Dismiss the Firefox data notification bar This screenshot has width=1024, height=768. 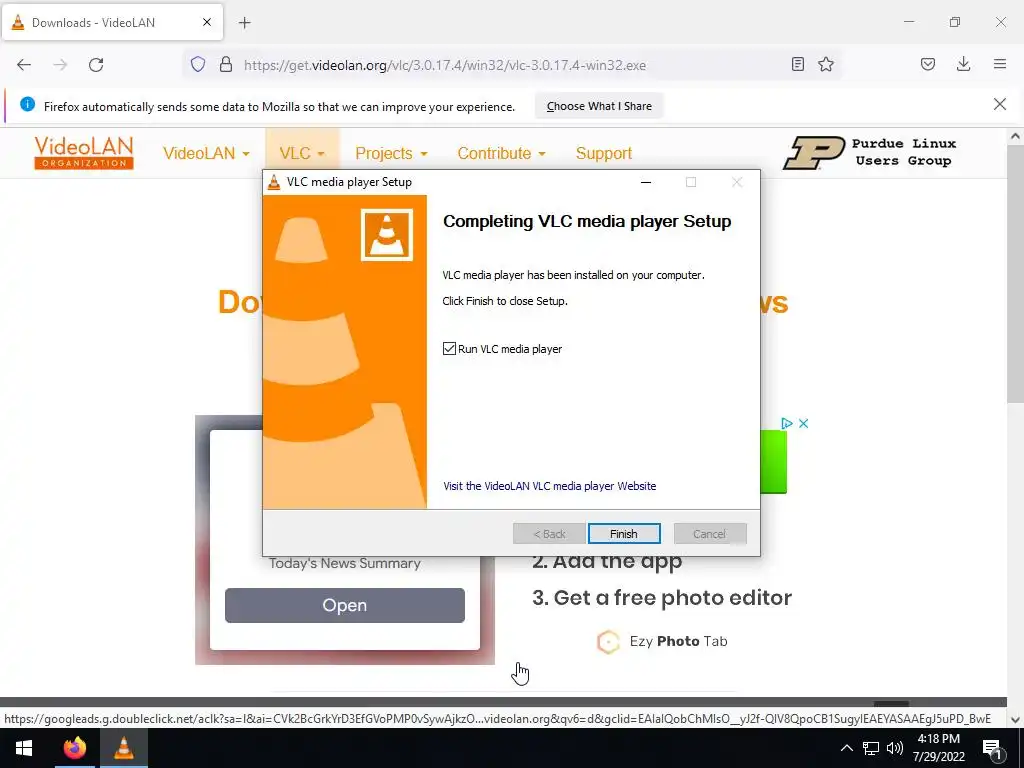[x=999, y=104]
